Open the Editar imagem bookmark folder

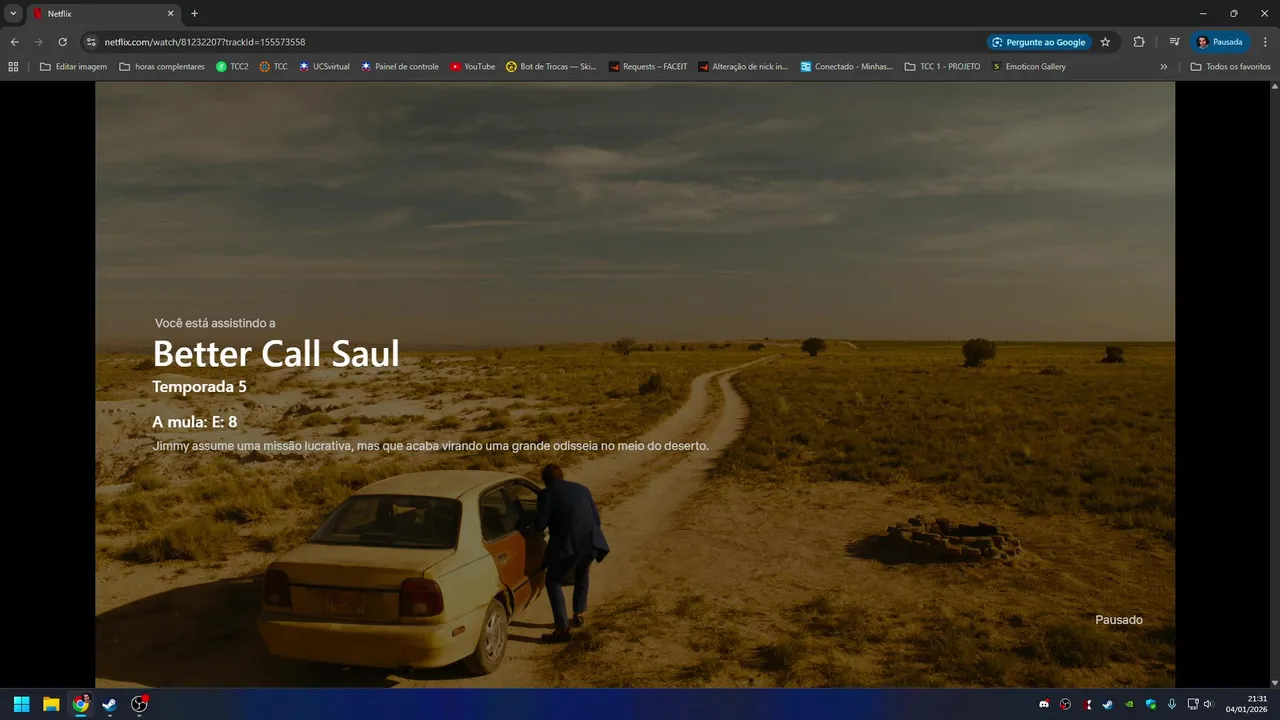73,67
